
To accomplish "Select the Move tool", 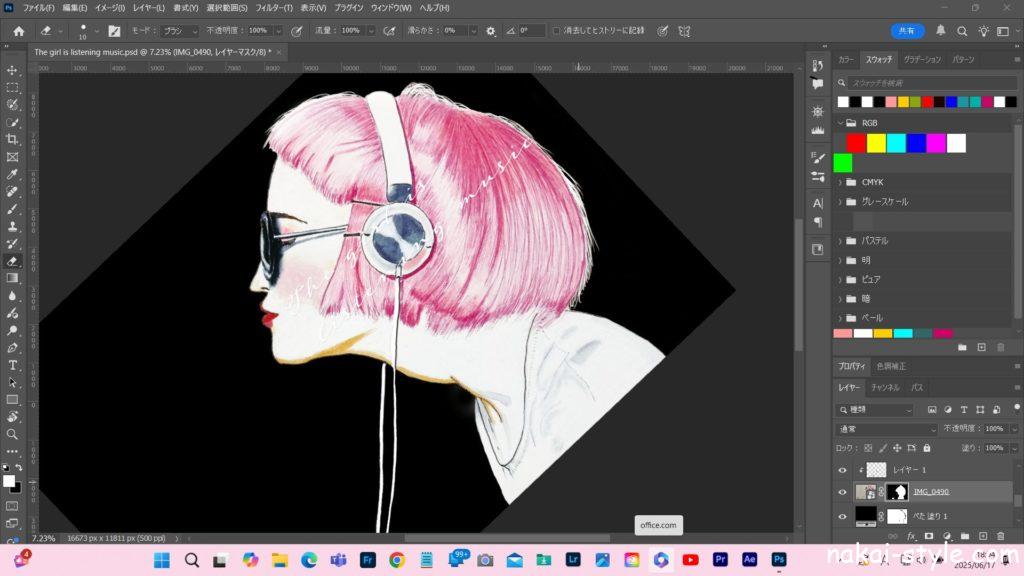I will click(13, 70).
